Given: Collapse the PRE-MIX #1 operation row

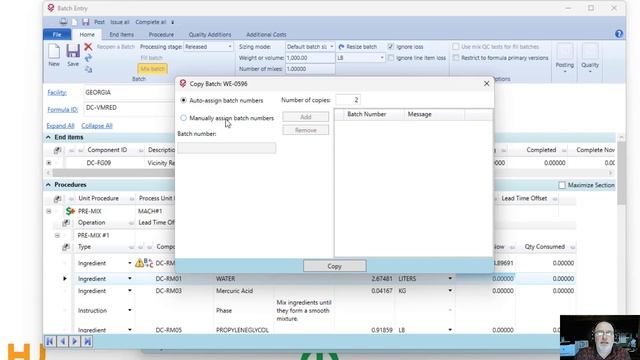Looking at the screenshot, I should [57, 236].
